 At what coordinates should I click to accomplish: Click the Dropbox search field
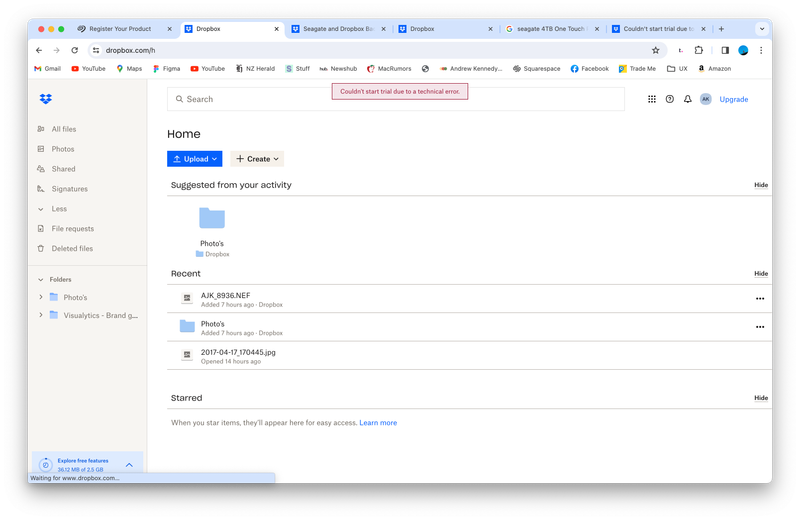[395, 99]
